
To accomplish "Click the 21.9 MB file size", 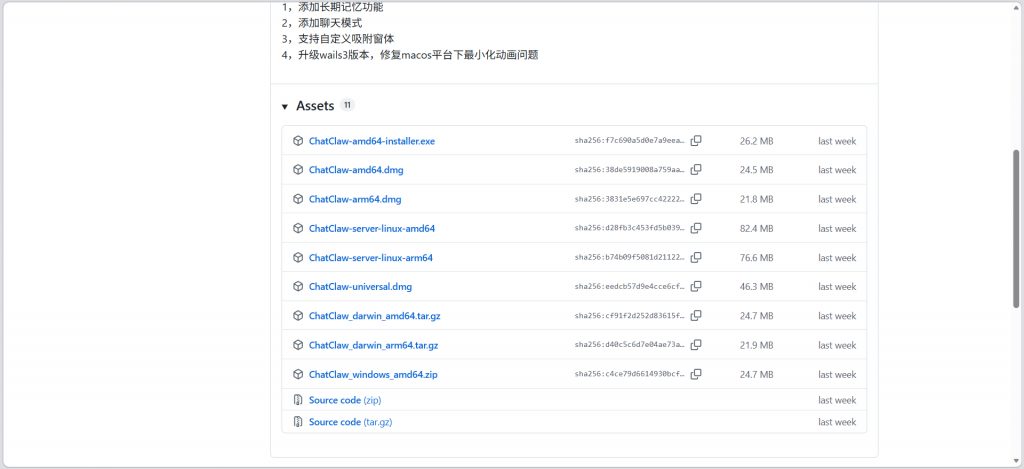I will tap(756, 346).
